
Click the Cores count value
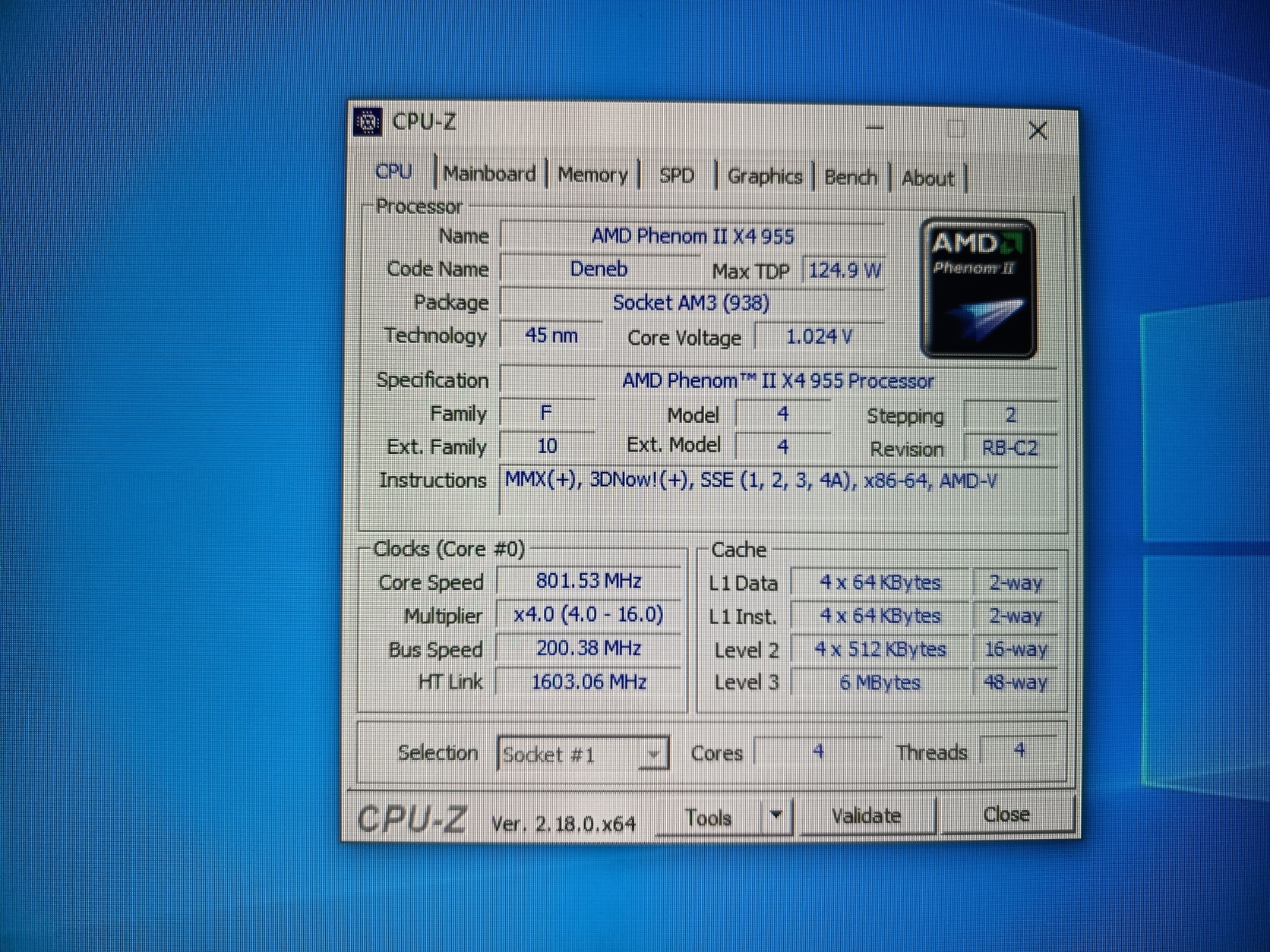818,751
